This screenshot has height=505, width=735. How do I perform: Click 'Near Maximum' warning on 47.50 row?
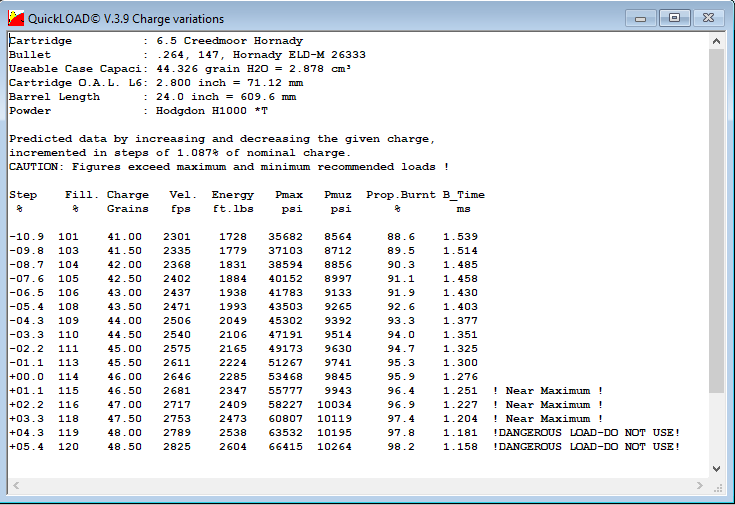pos(548,419)
